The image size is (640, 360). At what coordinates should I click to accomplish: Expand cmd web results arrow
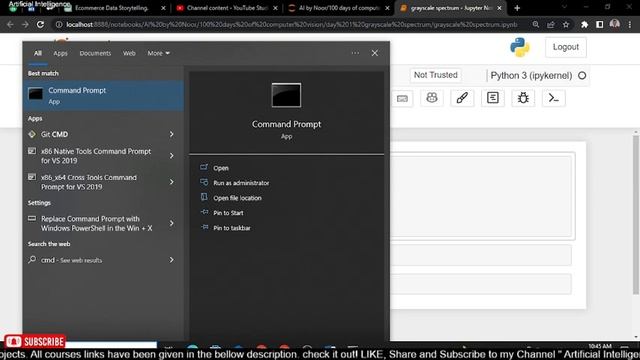(172, 260)
